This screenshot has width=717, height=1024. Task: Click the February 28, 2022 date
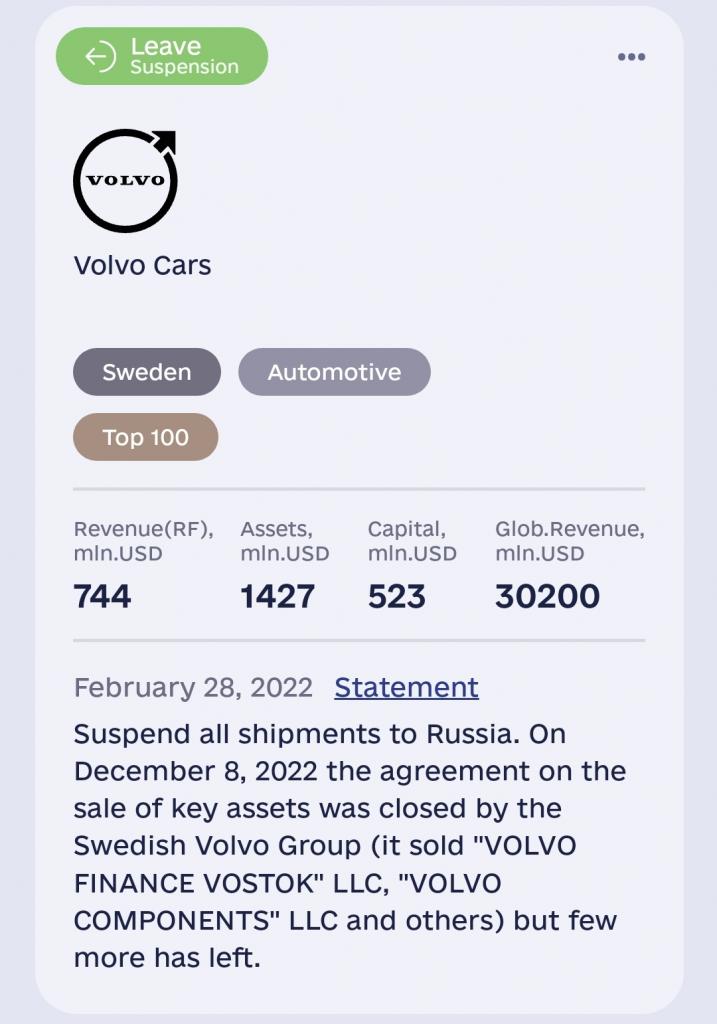click(x=193, y=688)
